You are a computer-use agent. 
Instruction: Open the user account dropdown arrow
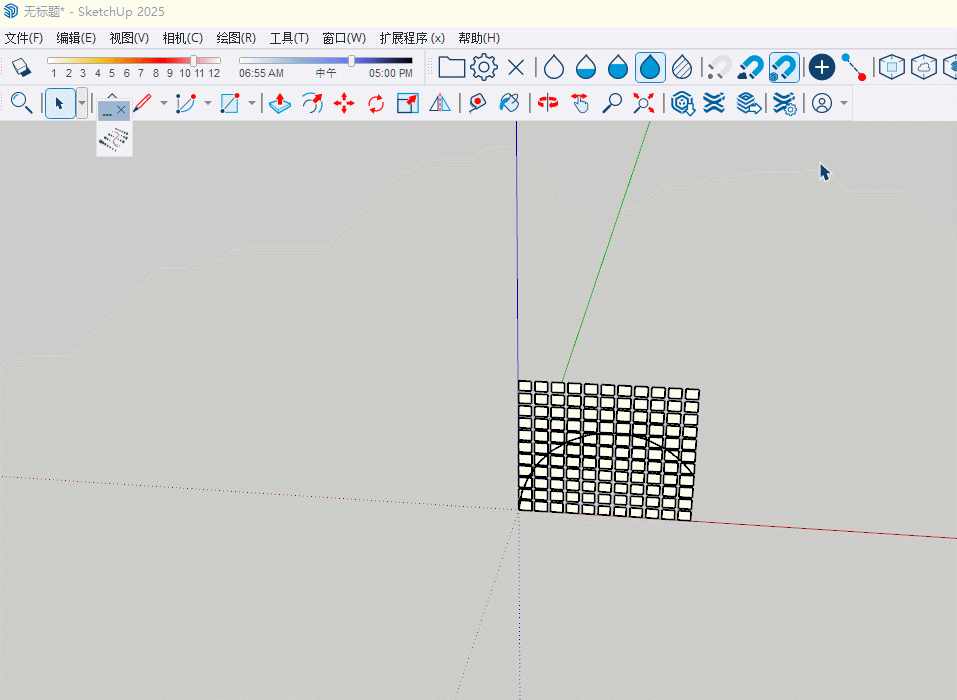coord(844,103)
